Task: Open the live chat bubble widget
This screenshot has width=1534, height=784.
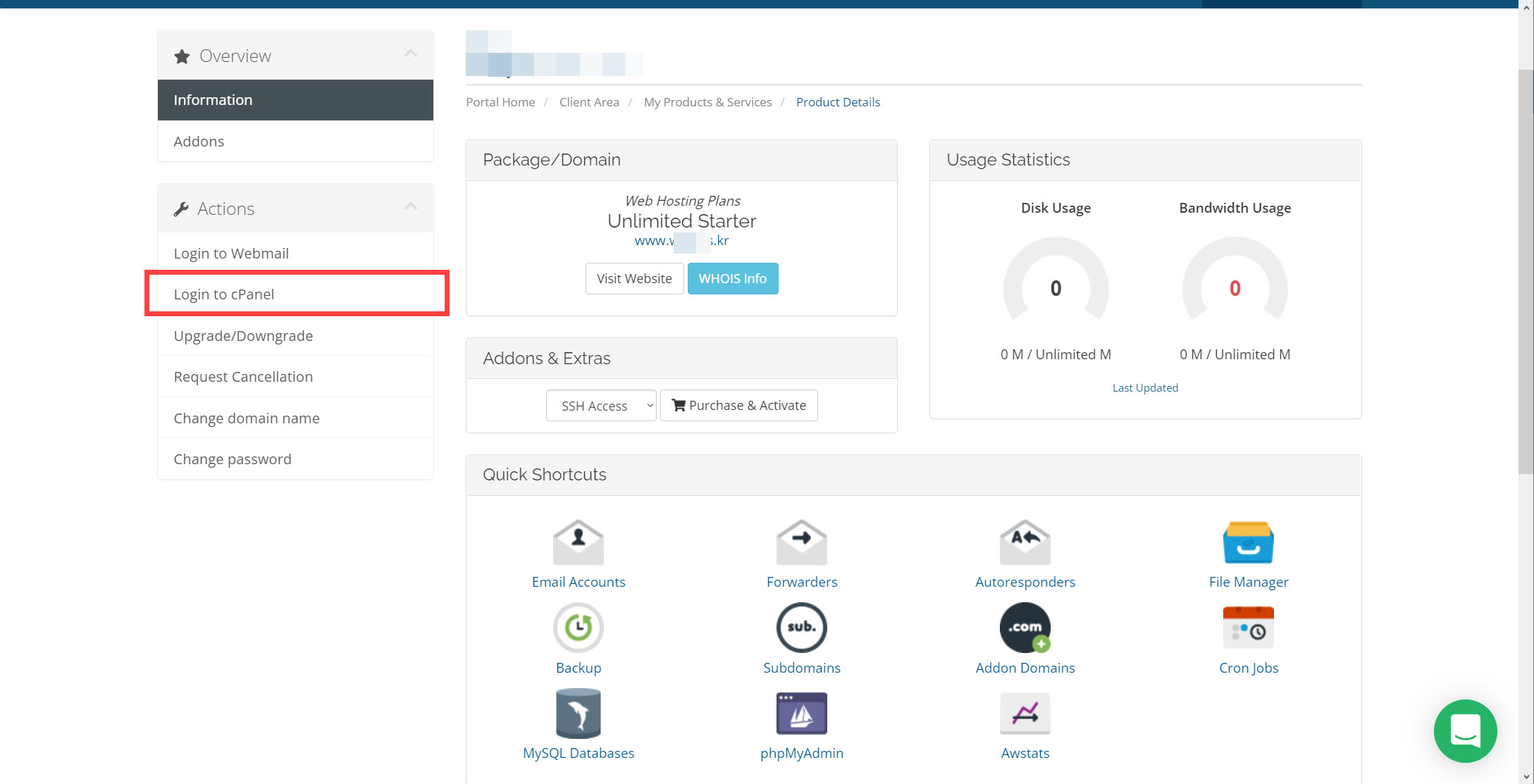Action: pyautogui.click(x=1465, y=730)
